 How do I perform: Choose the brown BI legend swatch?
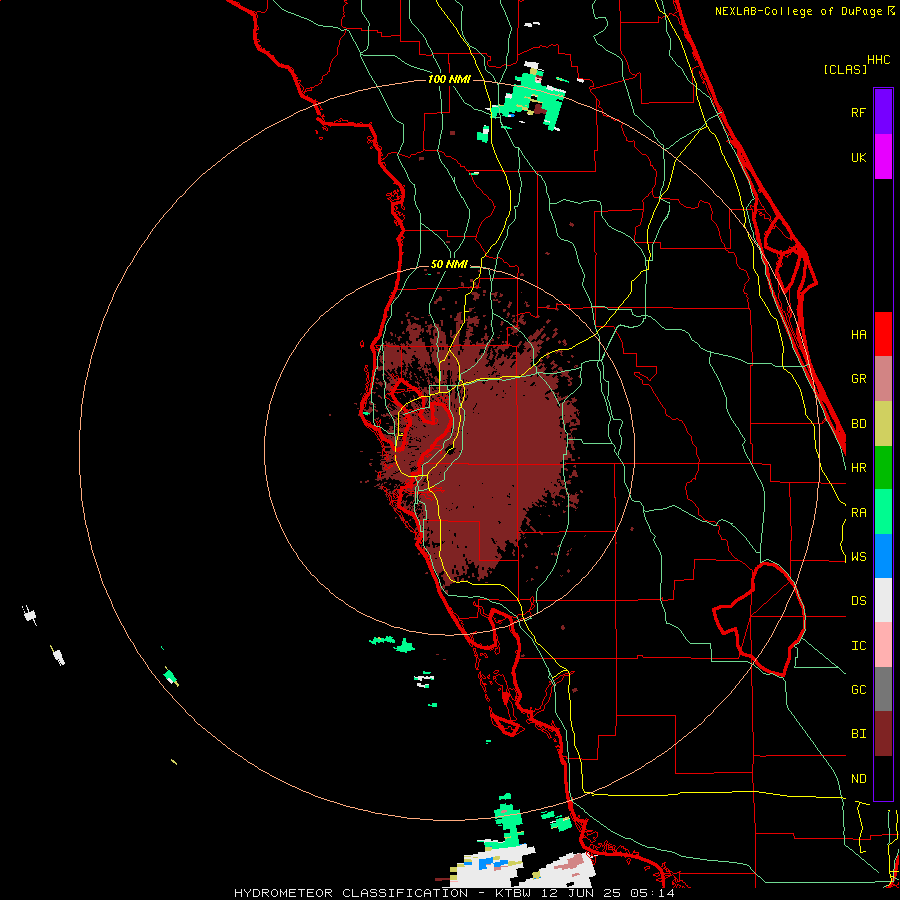click(x=883, y=734)
